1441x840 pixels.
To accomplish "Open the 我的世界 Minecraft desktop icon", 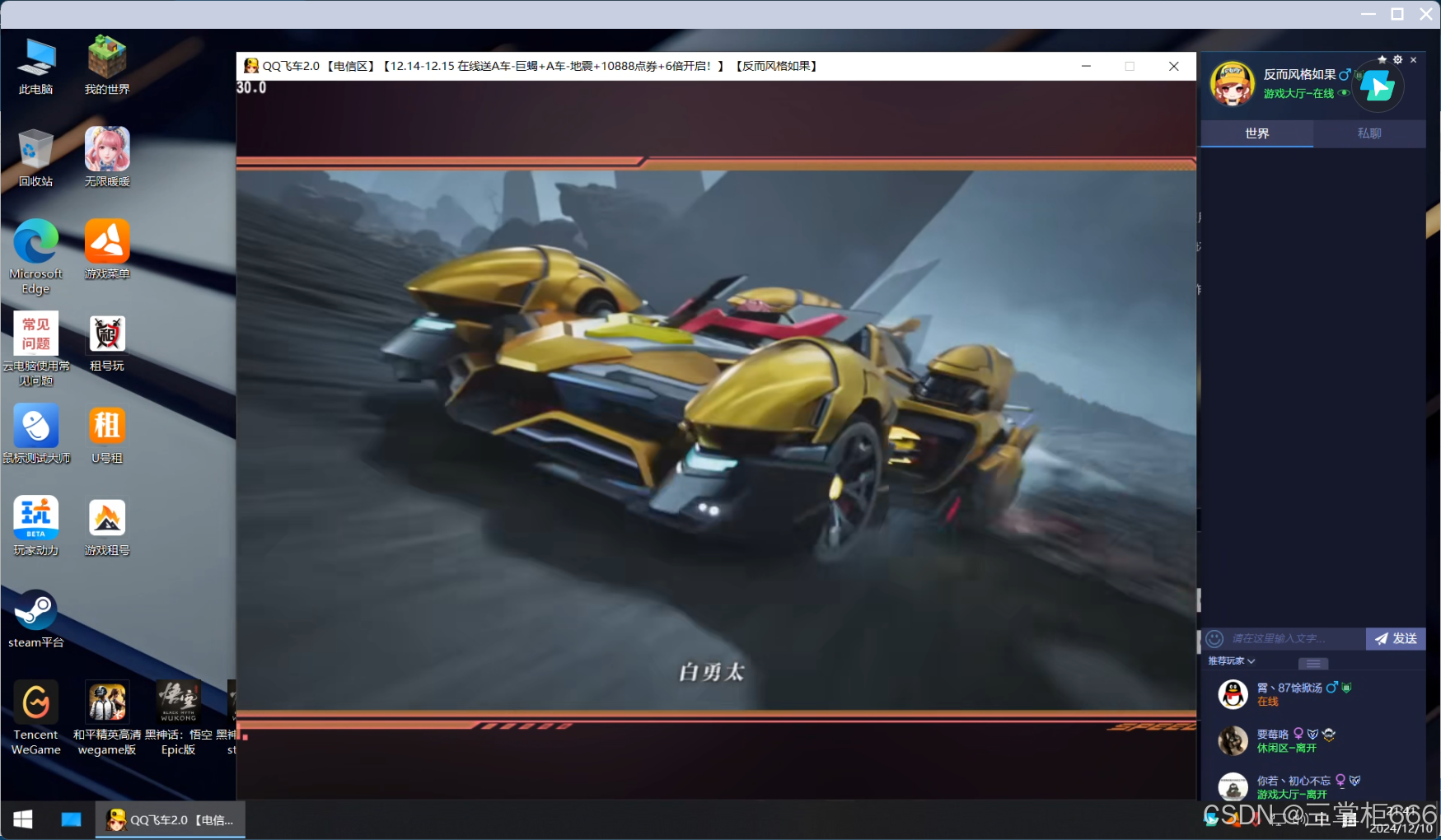I will [107, 65].
